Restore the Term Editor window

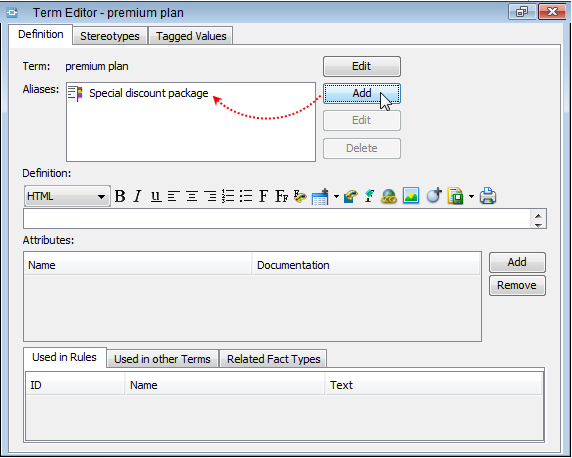click(x=522, y=12)
